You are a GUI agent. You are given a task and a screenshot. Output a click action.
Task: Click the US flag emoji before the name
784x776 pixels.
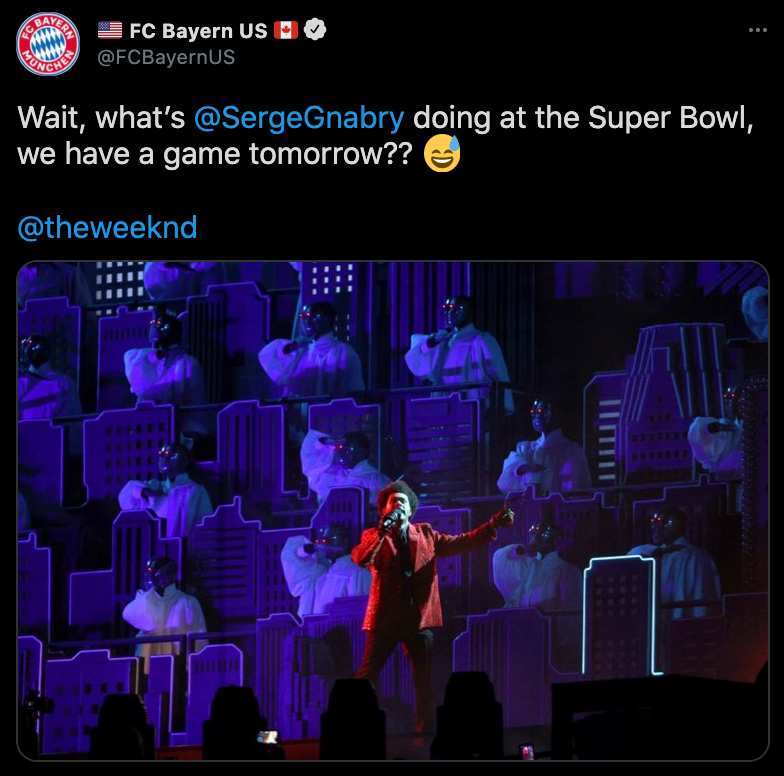click(110, 30)
